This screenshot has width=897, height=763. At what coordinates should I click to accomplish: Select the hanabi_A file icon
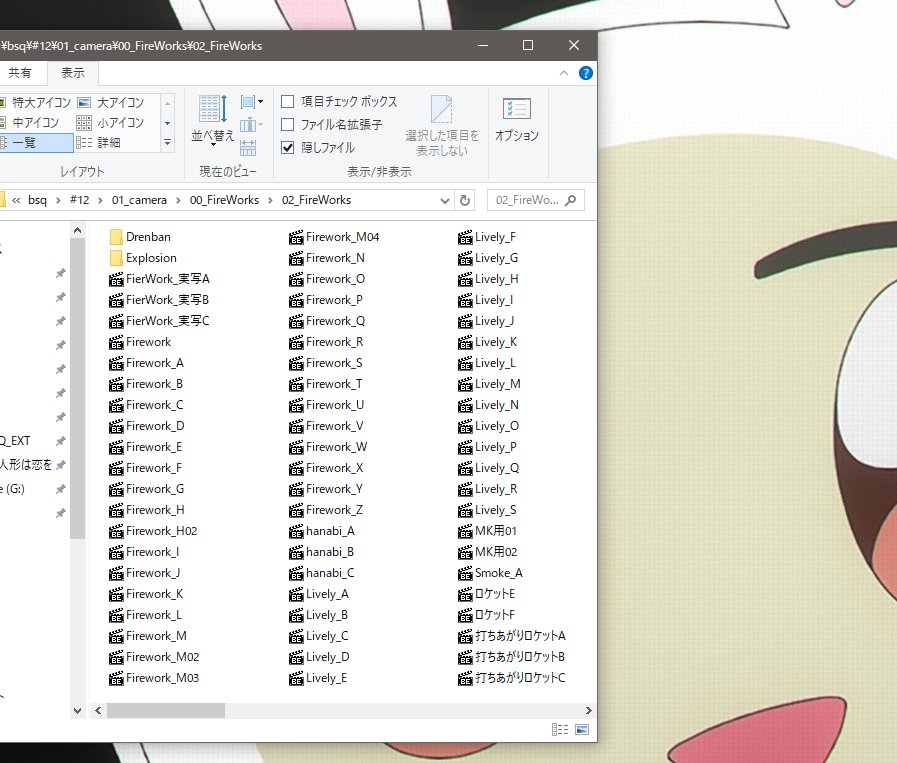pos(296,531)
